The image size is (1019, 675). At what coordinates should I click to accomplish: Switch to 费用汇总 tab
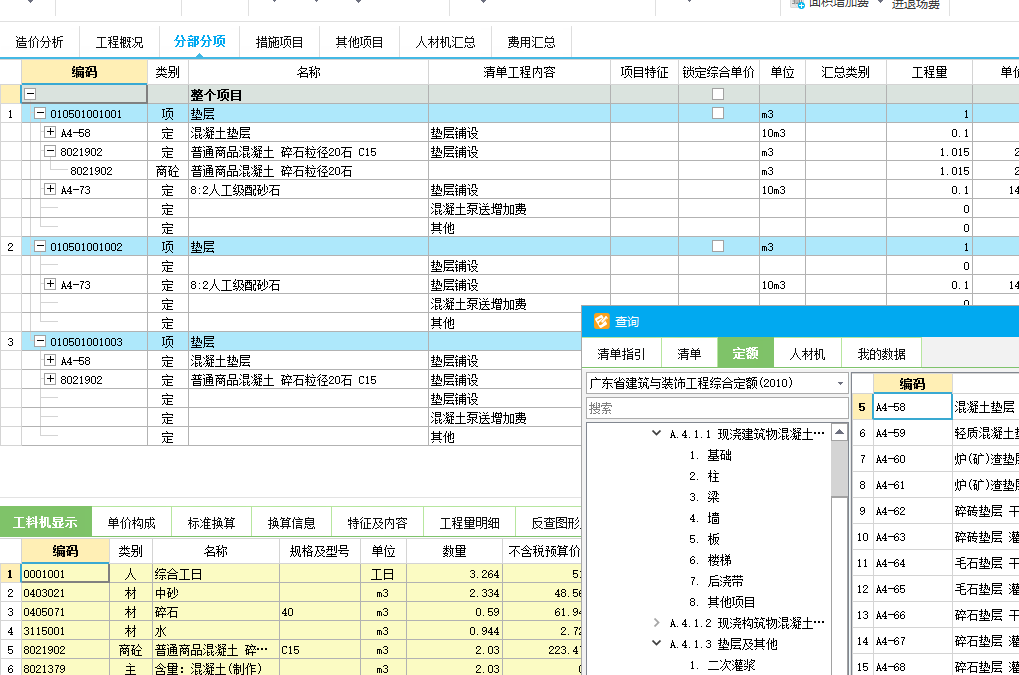[532, 42]
